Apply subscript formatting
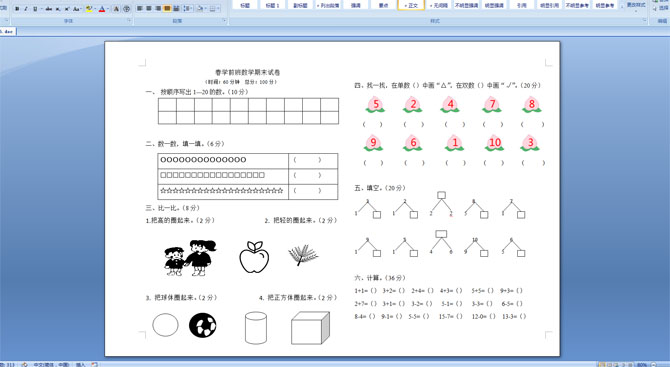 58,9
